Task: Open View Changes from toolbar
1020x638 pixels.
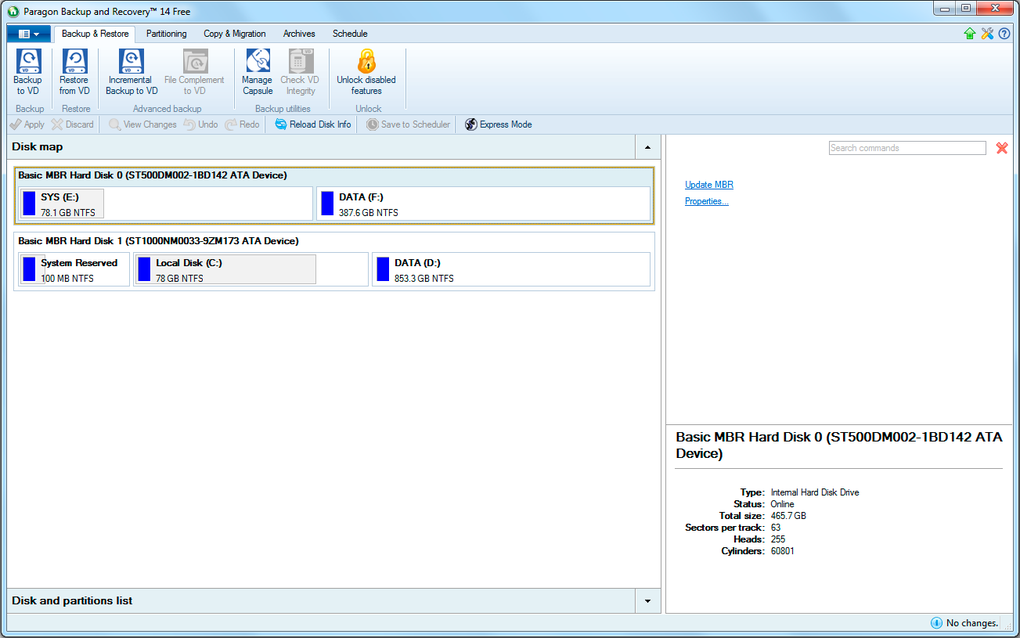Action: click(142, 124)
